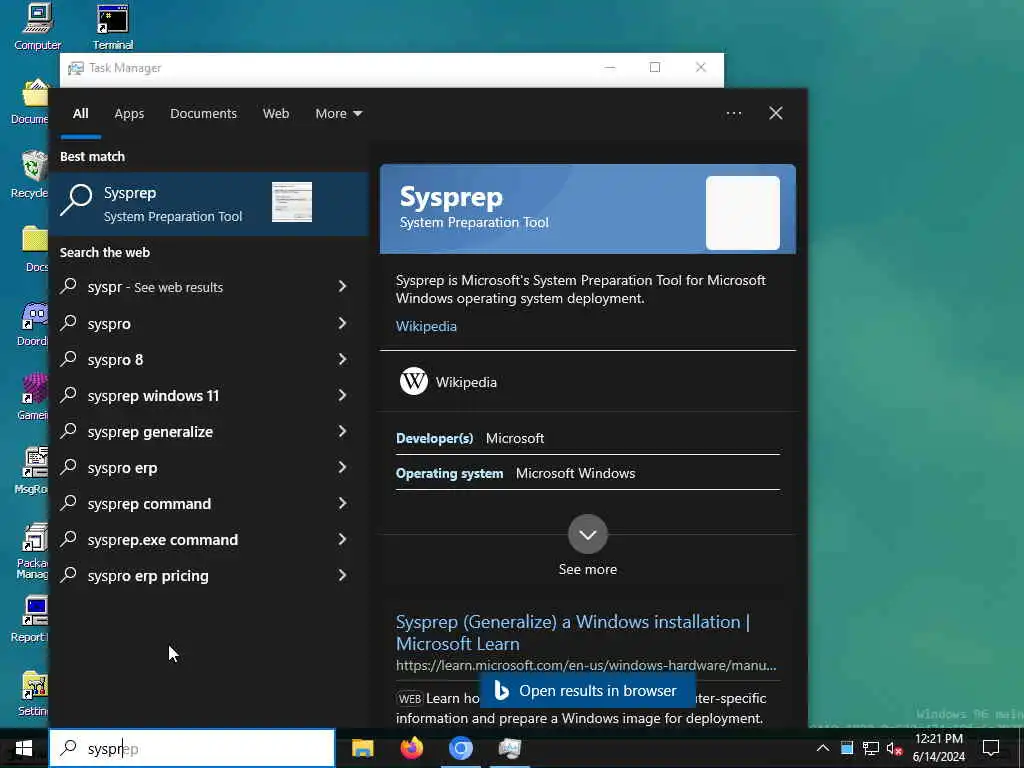The width and height of the screenshot is (1024, 768).
Task: Open the Package Manager desktop shortcut
Action: click(x=32, y=551)
